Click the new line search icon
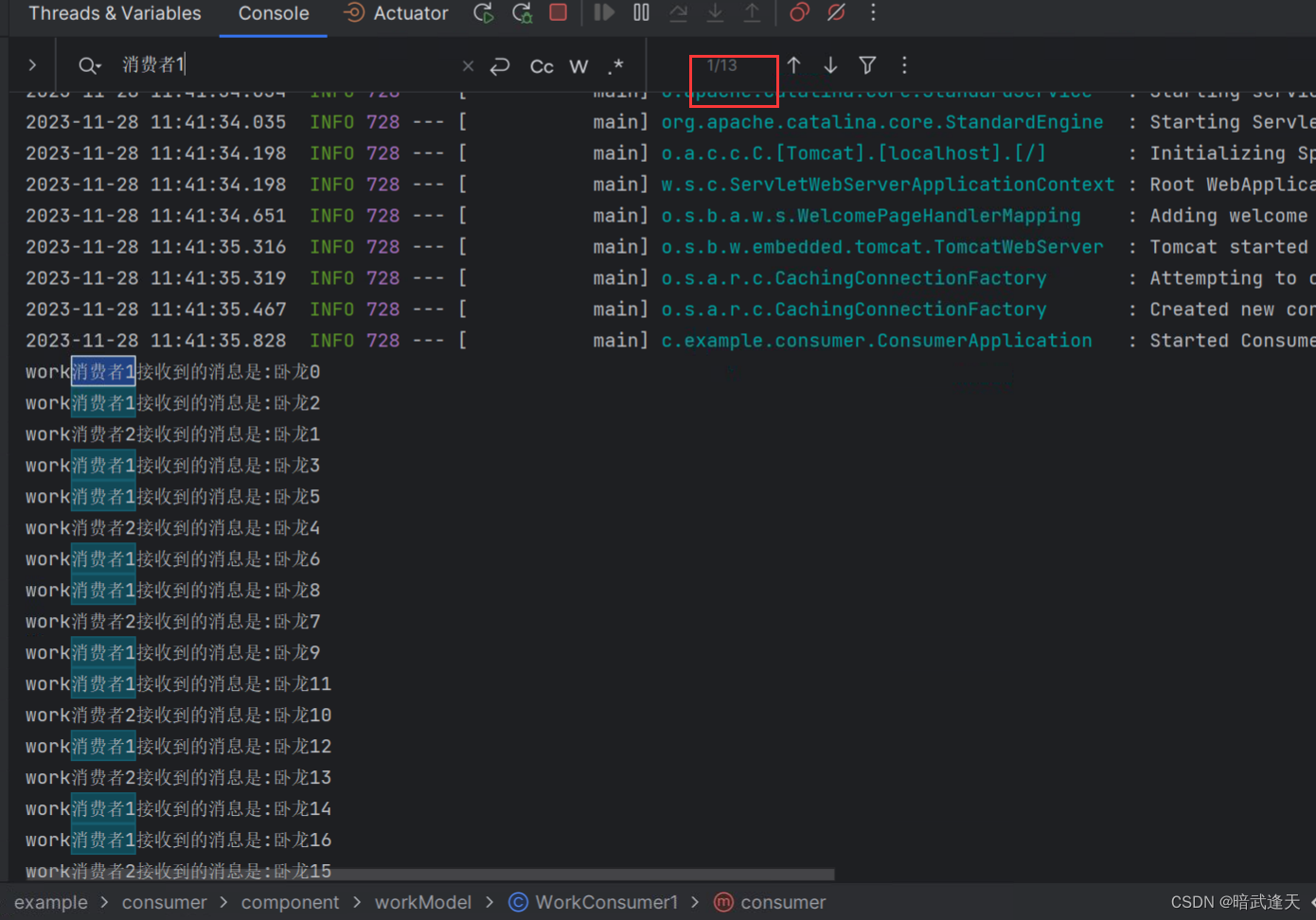This screenshot has height=920, width=1316. coord(500,66)
